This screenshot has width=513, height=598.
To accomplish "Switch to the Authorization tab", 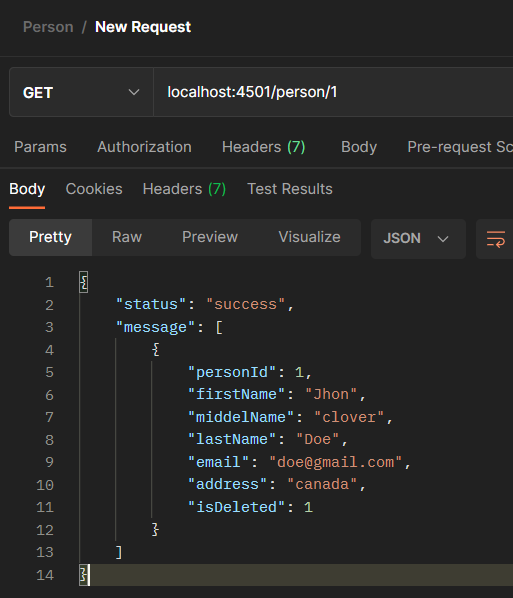I will [x=144, y=147].
